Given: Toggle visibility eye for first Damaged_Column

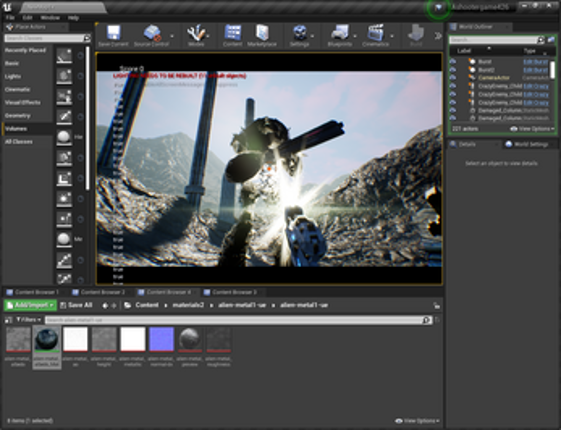Looking at the screenshot, I should point(453,111).
